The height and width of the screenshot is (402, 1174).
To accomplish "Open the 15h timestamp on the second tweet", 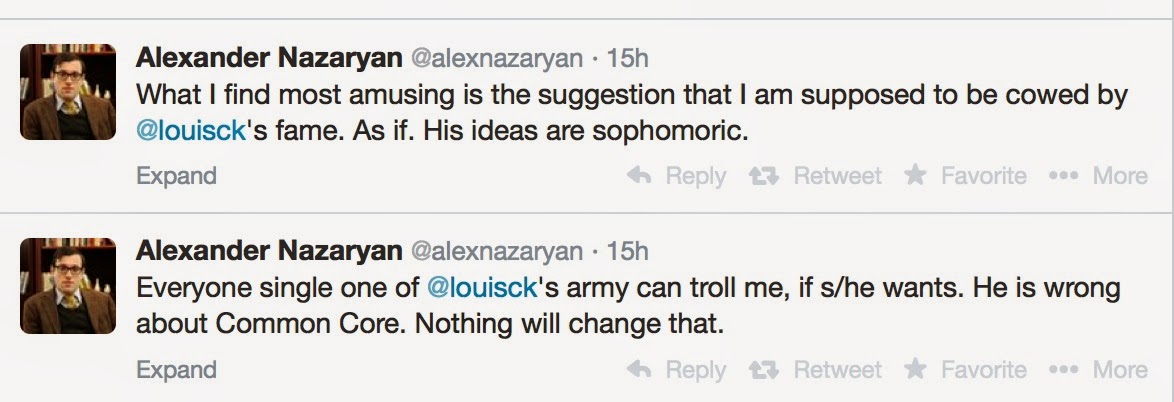I will pyautogui.click(x=627, y=250).
